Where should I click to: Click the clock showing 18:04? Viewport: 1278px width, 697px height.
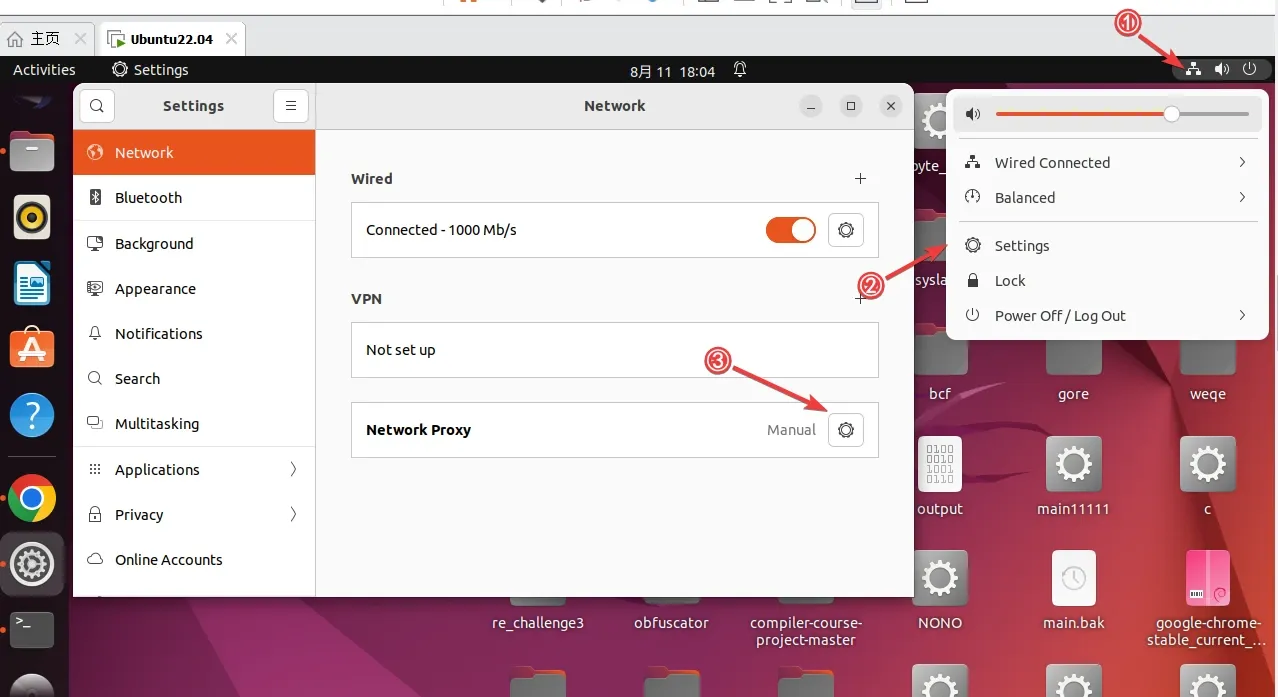(673, 71)
